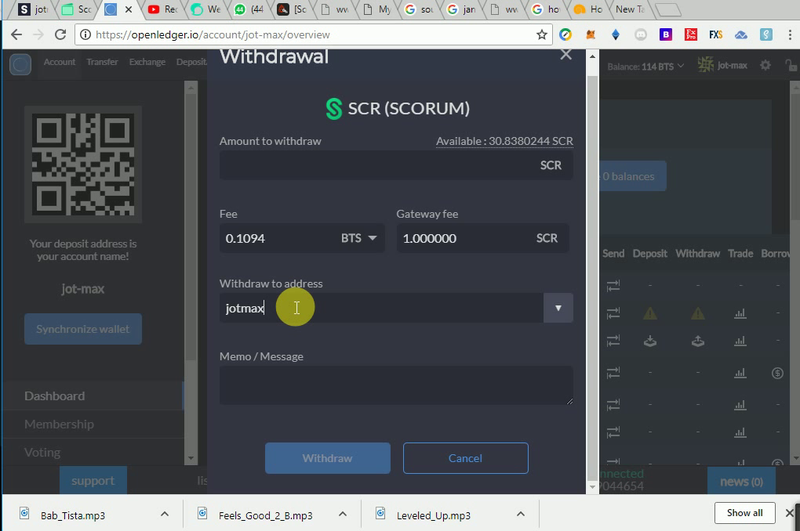Click the Available 30.8380244 SCR link
This screenshot has width=800, height=531.
pos(505,141)
